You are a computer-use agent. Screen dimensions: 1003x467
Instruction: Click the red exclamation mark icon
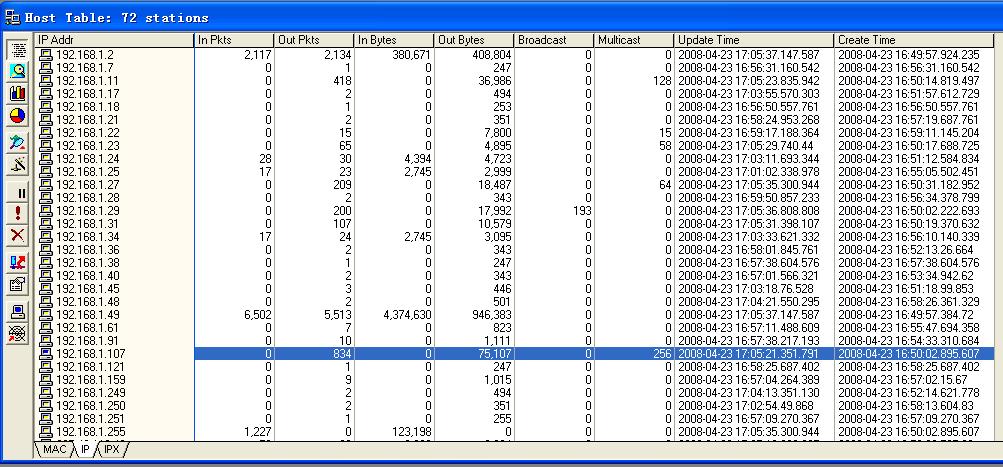coord(18,213)
